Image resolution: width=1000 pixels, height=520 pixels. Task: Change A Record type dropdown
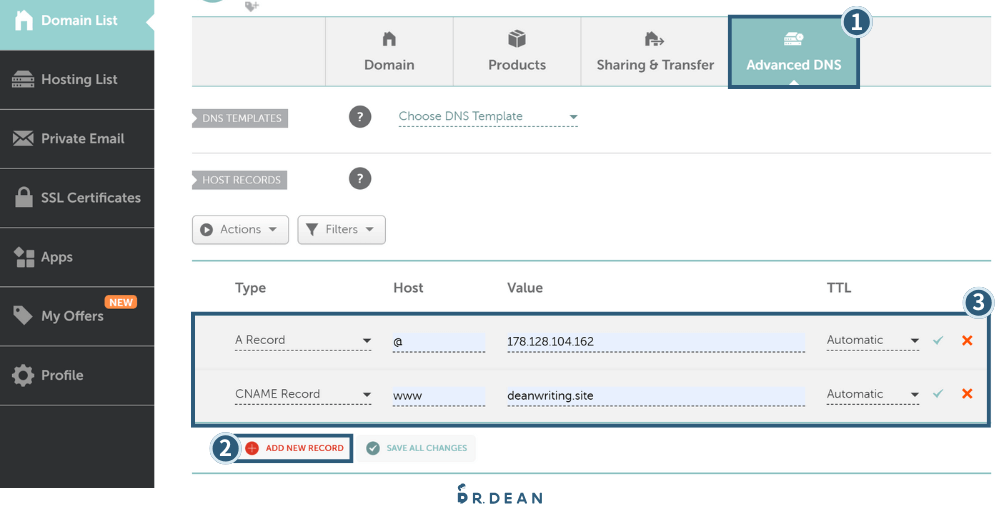coord(303,341)
